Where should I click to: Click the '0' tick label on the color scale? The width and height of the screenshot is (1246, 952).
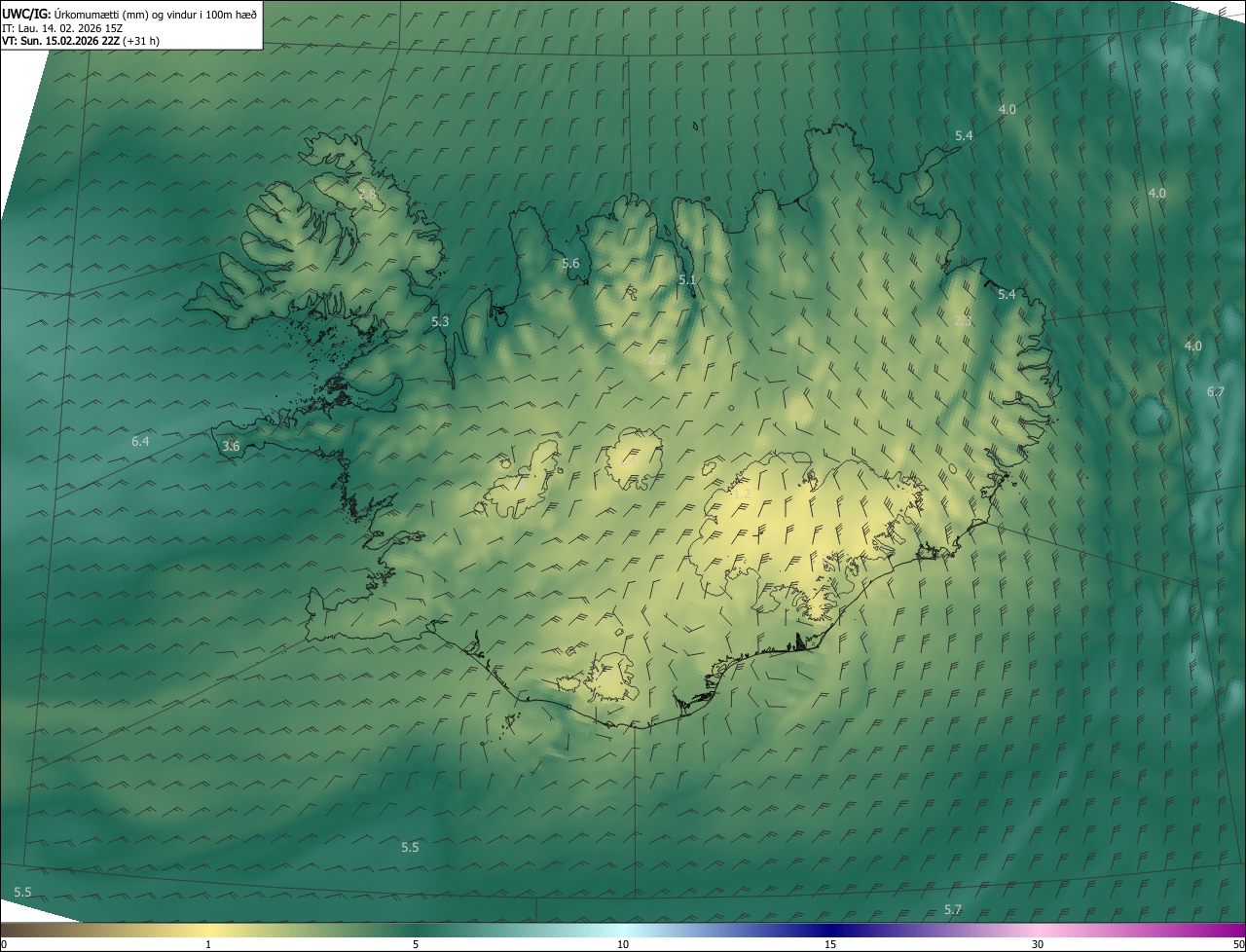[4, 944]
